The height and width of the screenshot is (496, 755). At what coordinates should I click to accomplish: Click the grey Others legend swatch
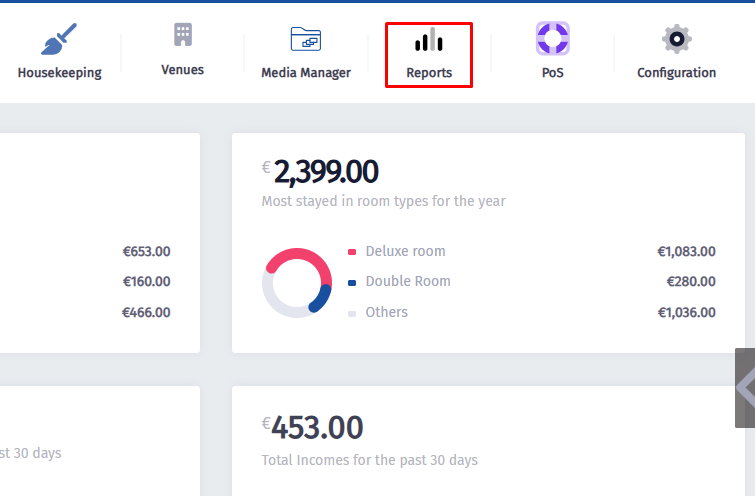point(352,313)
